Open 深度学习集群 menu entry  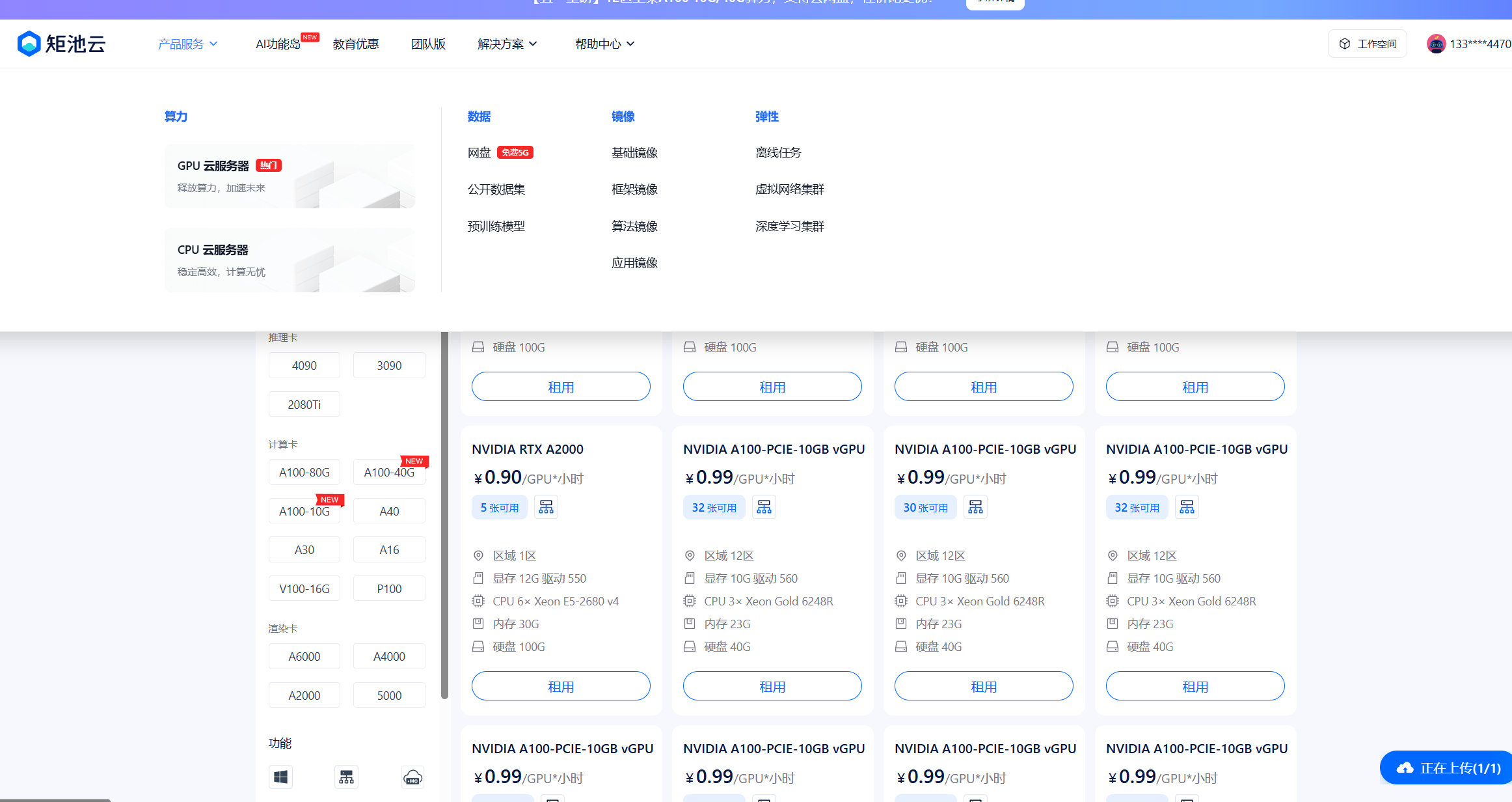[790, 226]
